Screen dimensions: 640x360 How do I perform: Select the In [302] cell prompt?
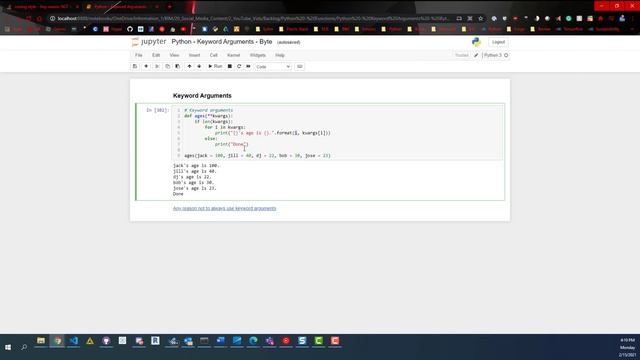pos(157,110)
